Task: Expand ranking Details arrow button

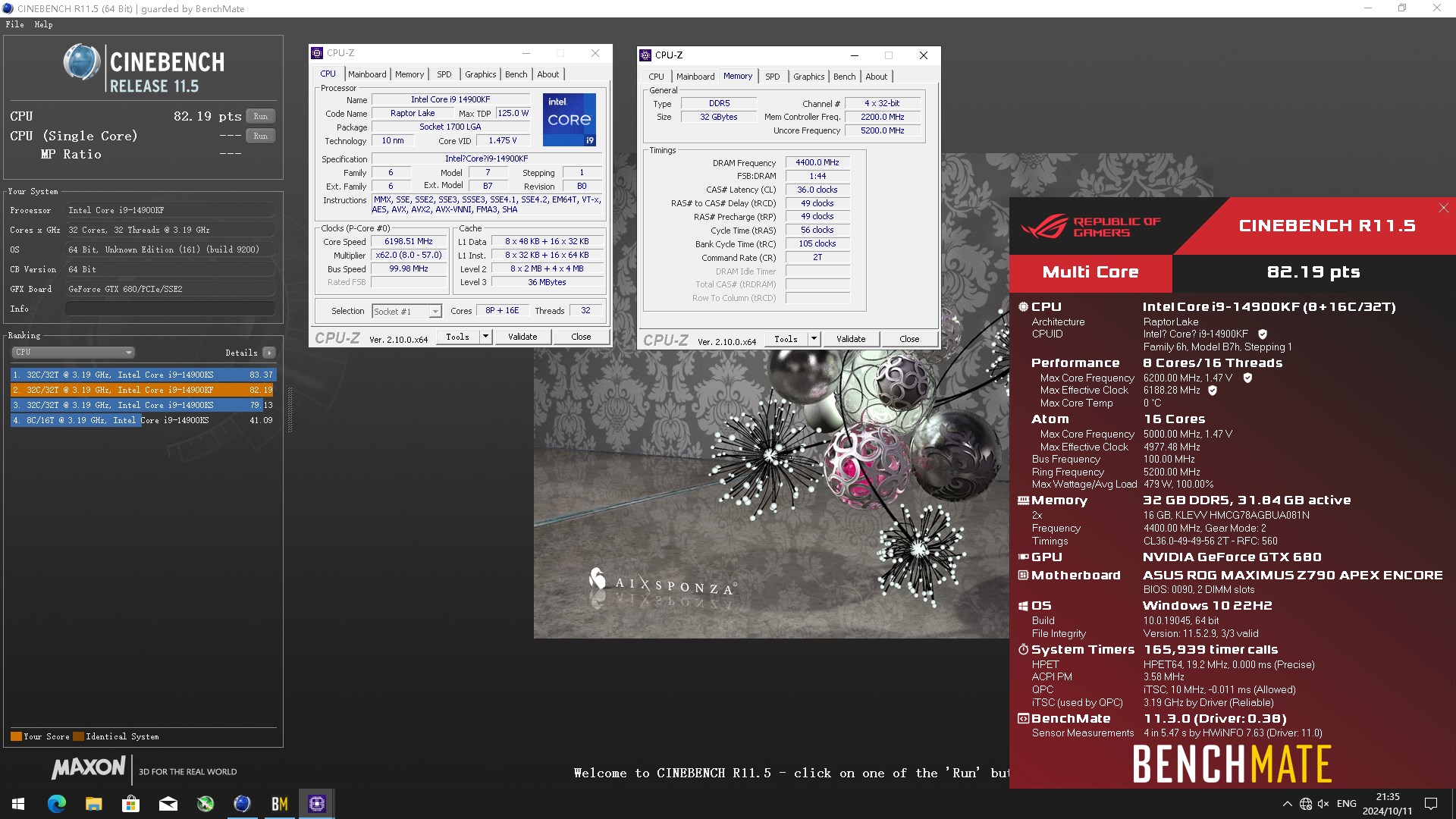Action: coord(268,353)
